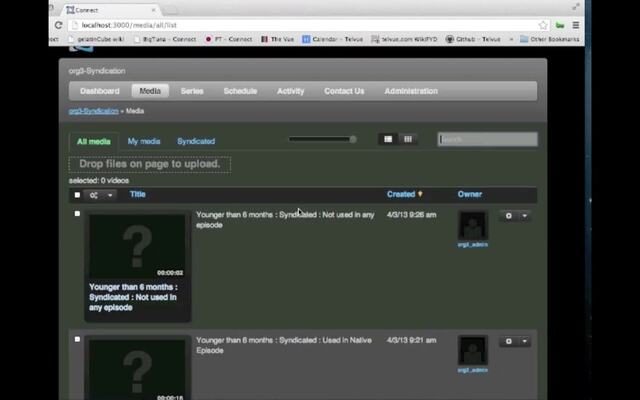Open gear dropdown for second video
The width and height of the screenshot is (640, 400).
click(514, 342)
